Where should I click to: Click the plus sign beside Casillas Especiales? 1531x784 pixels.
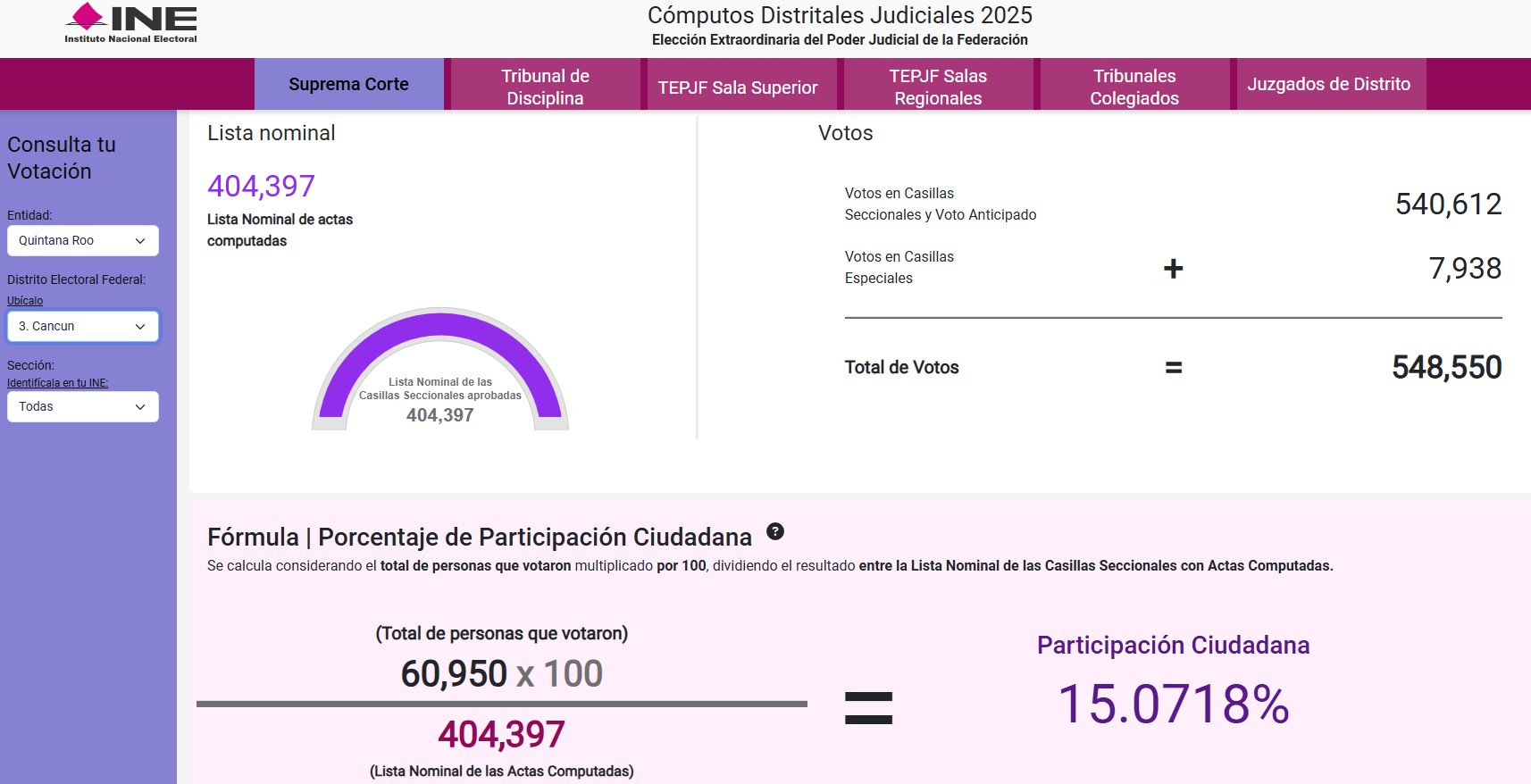click(x=1173, y=268)
